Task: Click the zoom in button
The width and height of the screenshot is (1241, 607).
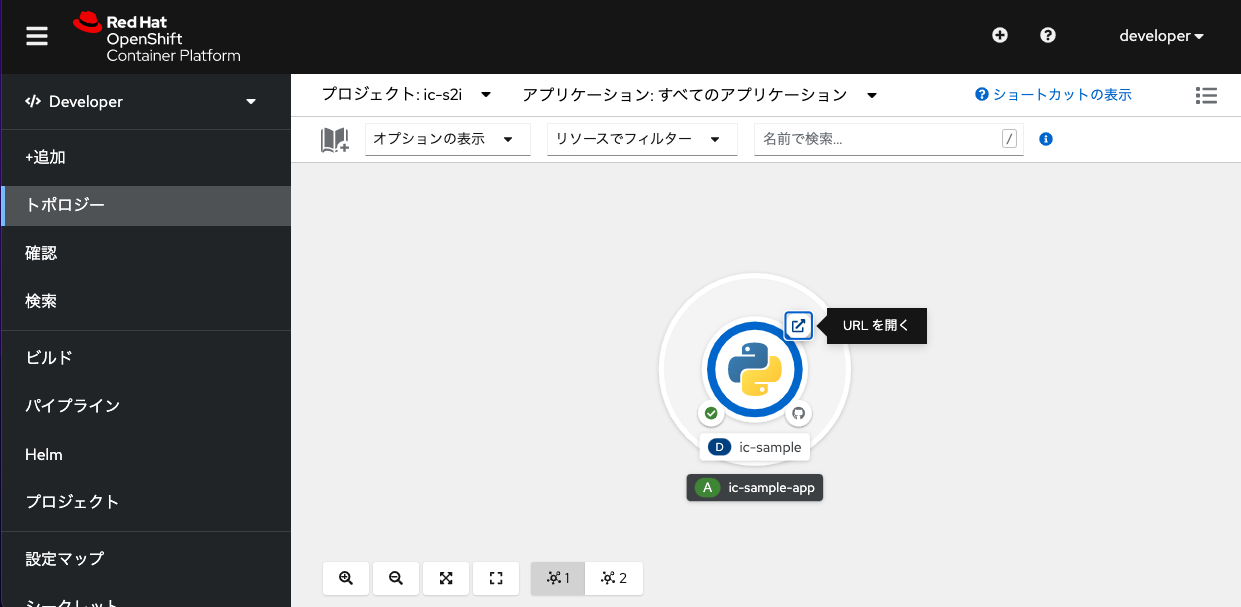Action: coord(346,578)
